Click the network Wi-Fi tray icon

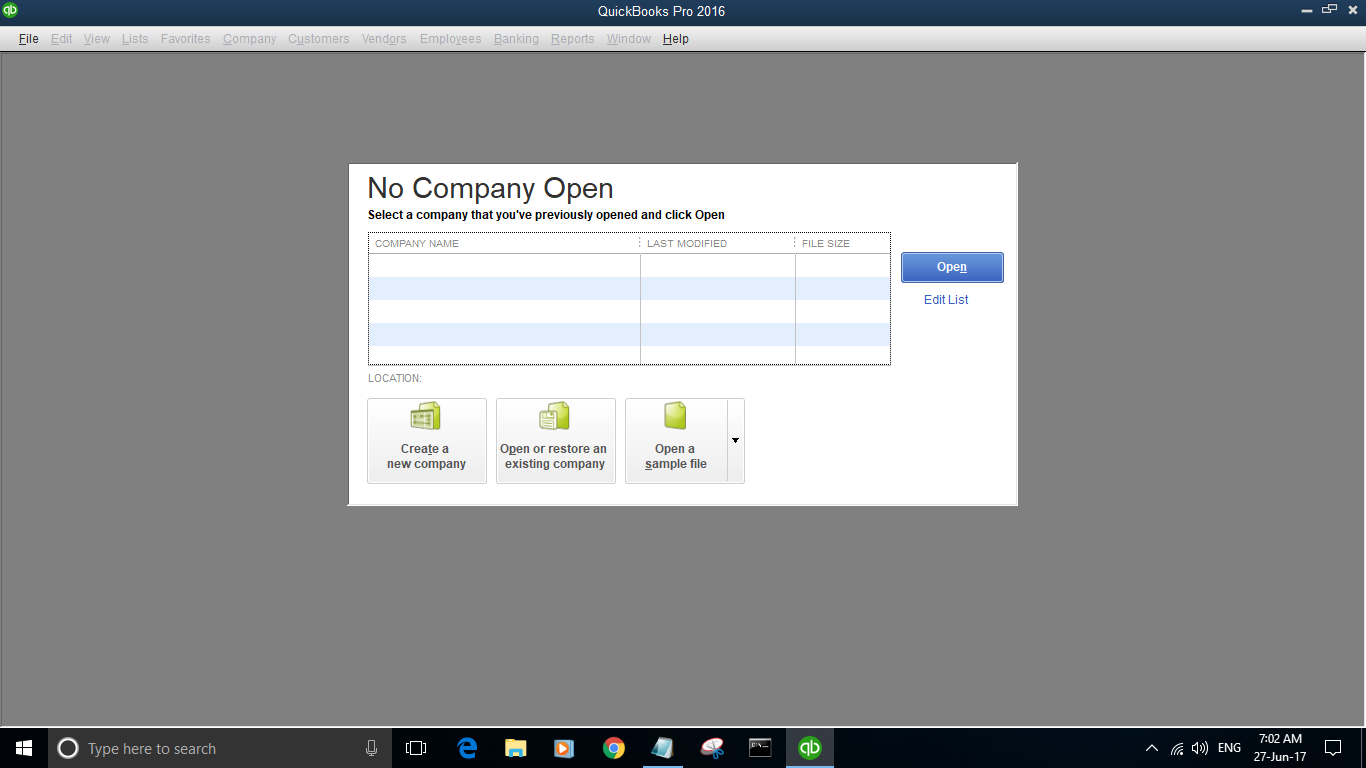tap(1177, 748)
